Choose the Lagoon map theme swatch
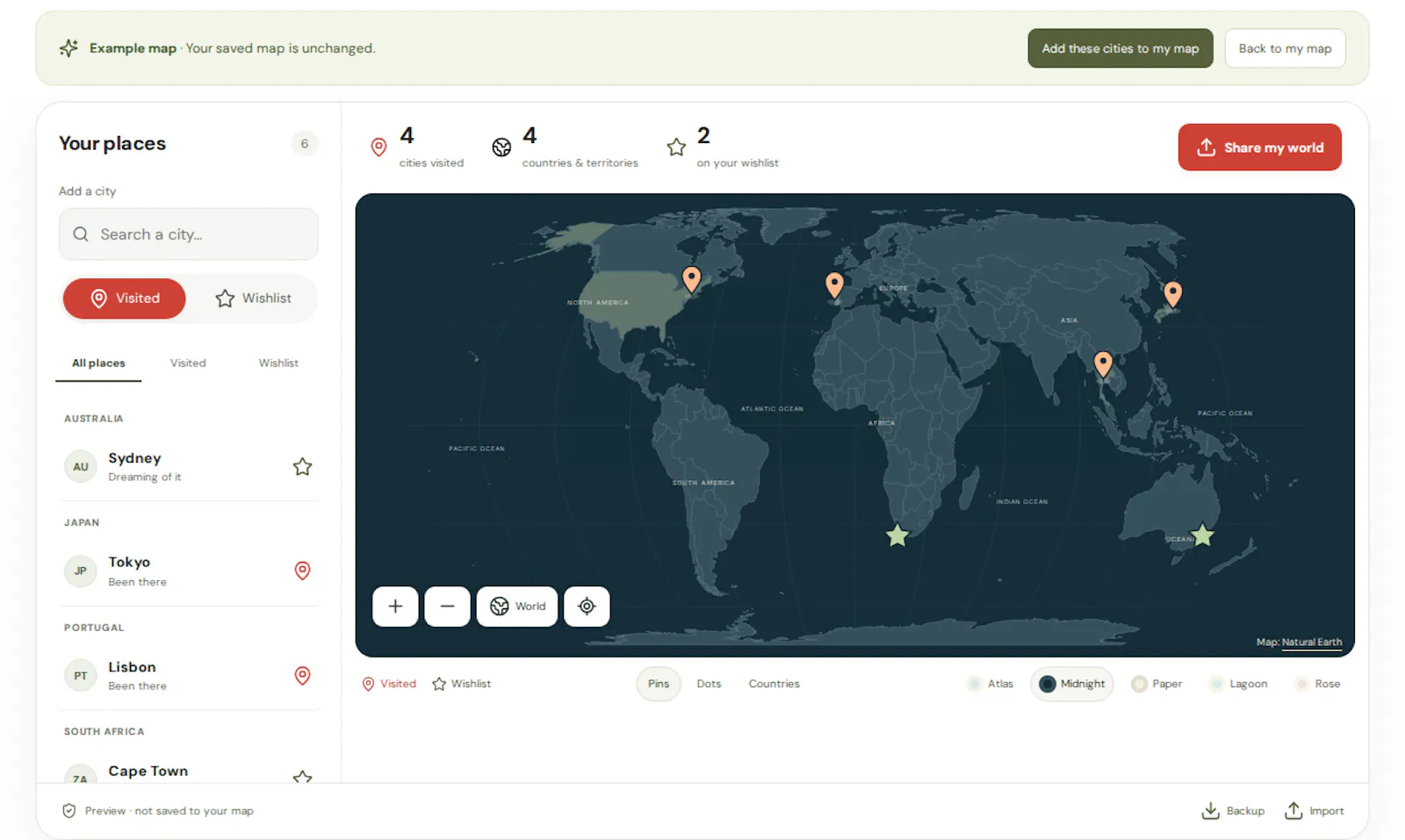The height and width of the screenshot is (840, 1405). 1238,684
